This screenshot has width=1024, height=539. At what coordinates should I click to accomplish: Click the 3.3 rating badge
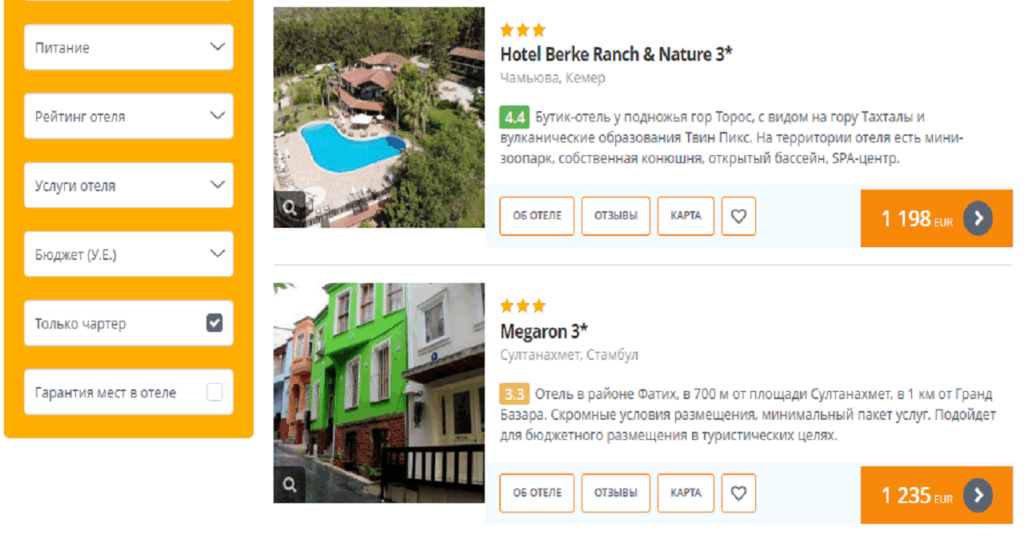point(515,394)
